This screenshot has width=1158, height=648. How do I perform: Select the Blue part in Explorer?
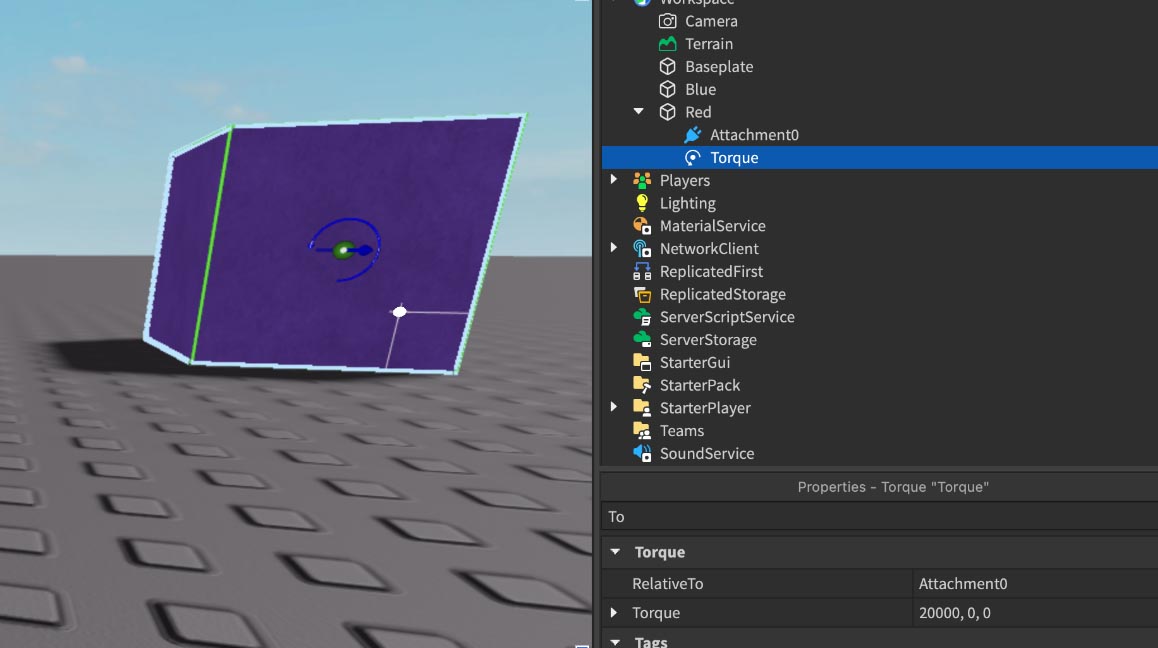pyautogui.click(x=700, y=89)
